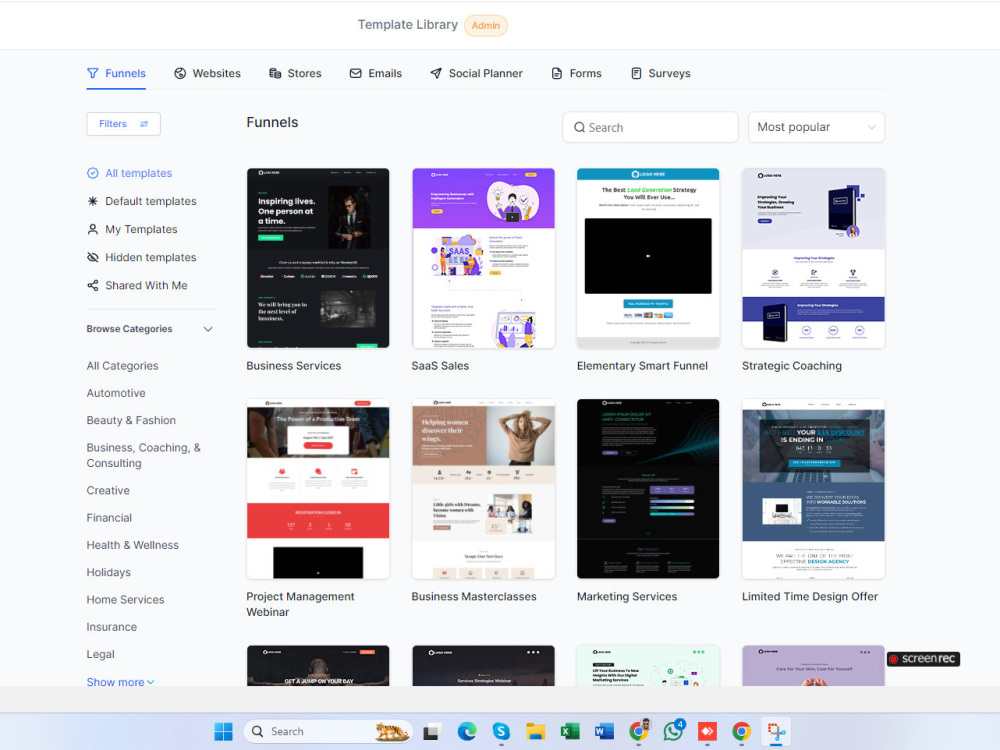Click the Social Planner paper plane icon

(x=436, y=73)
